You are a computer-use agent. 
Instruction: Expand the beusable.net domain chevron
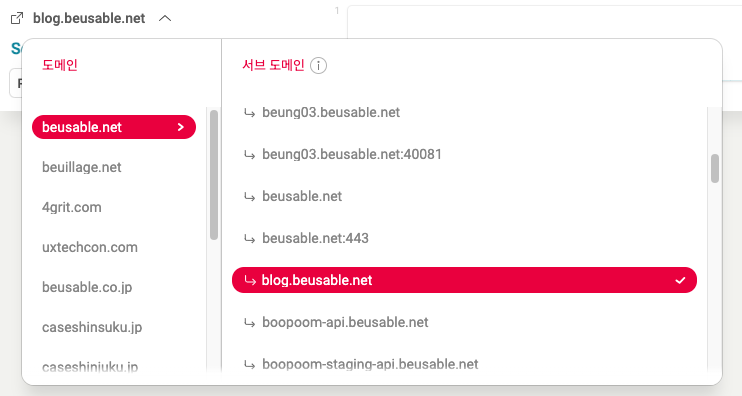(x=180, y=127)
